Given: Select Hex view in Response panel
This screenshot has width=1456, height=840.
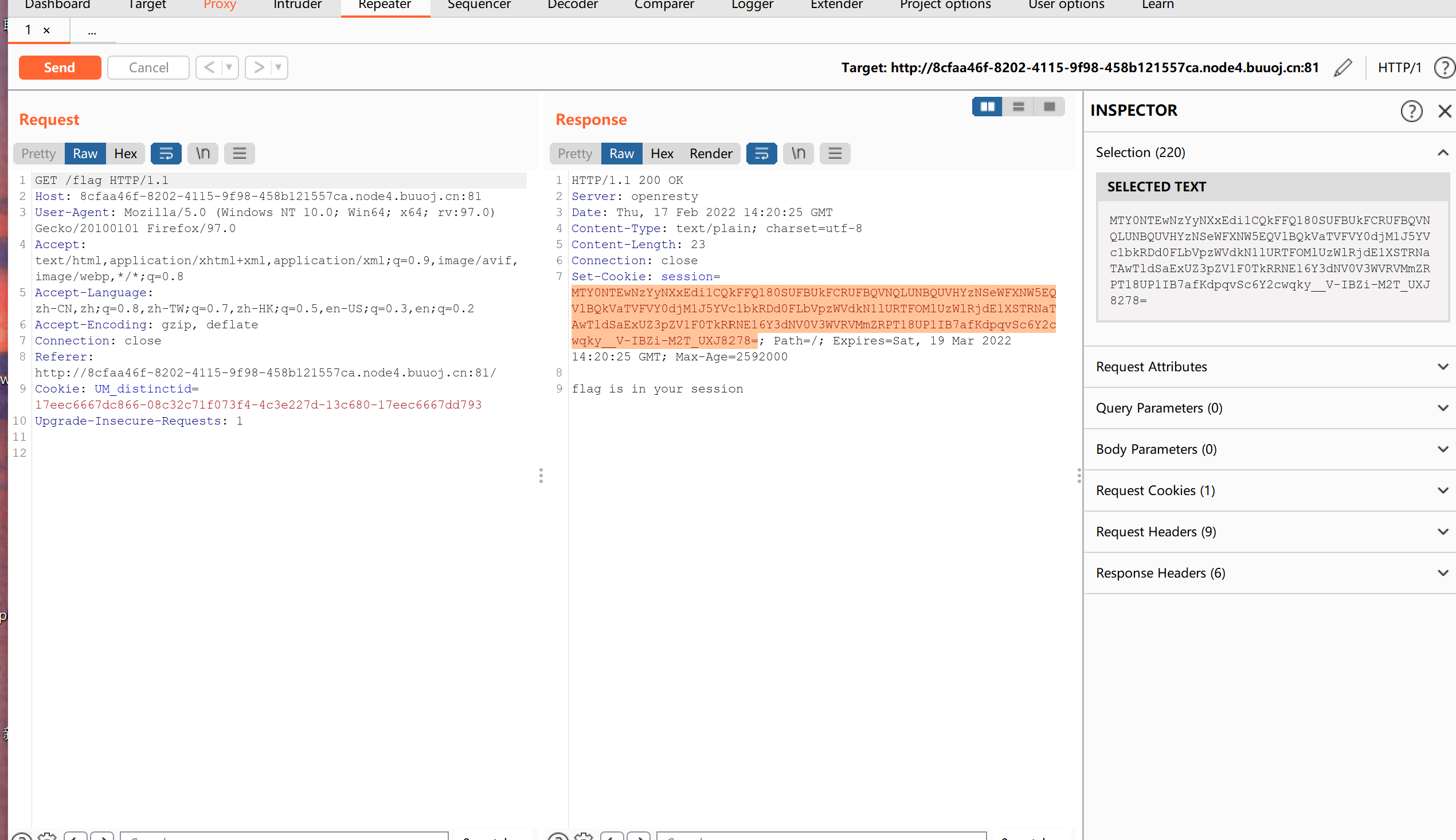Looking at the screenshot, I should [662, 154].
